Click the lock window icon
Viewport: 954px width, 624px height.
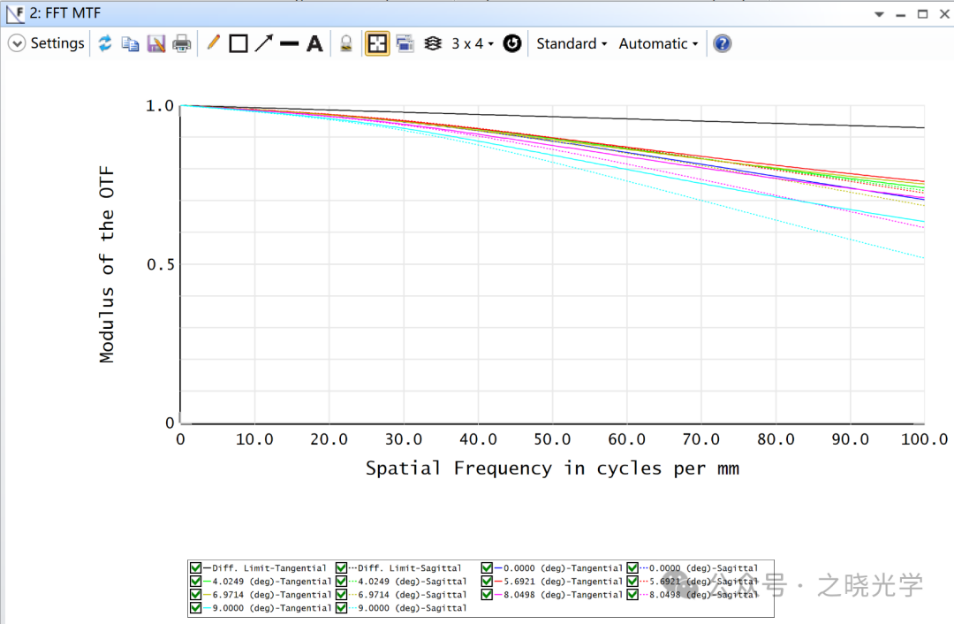point(346,44)
